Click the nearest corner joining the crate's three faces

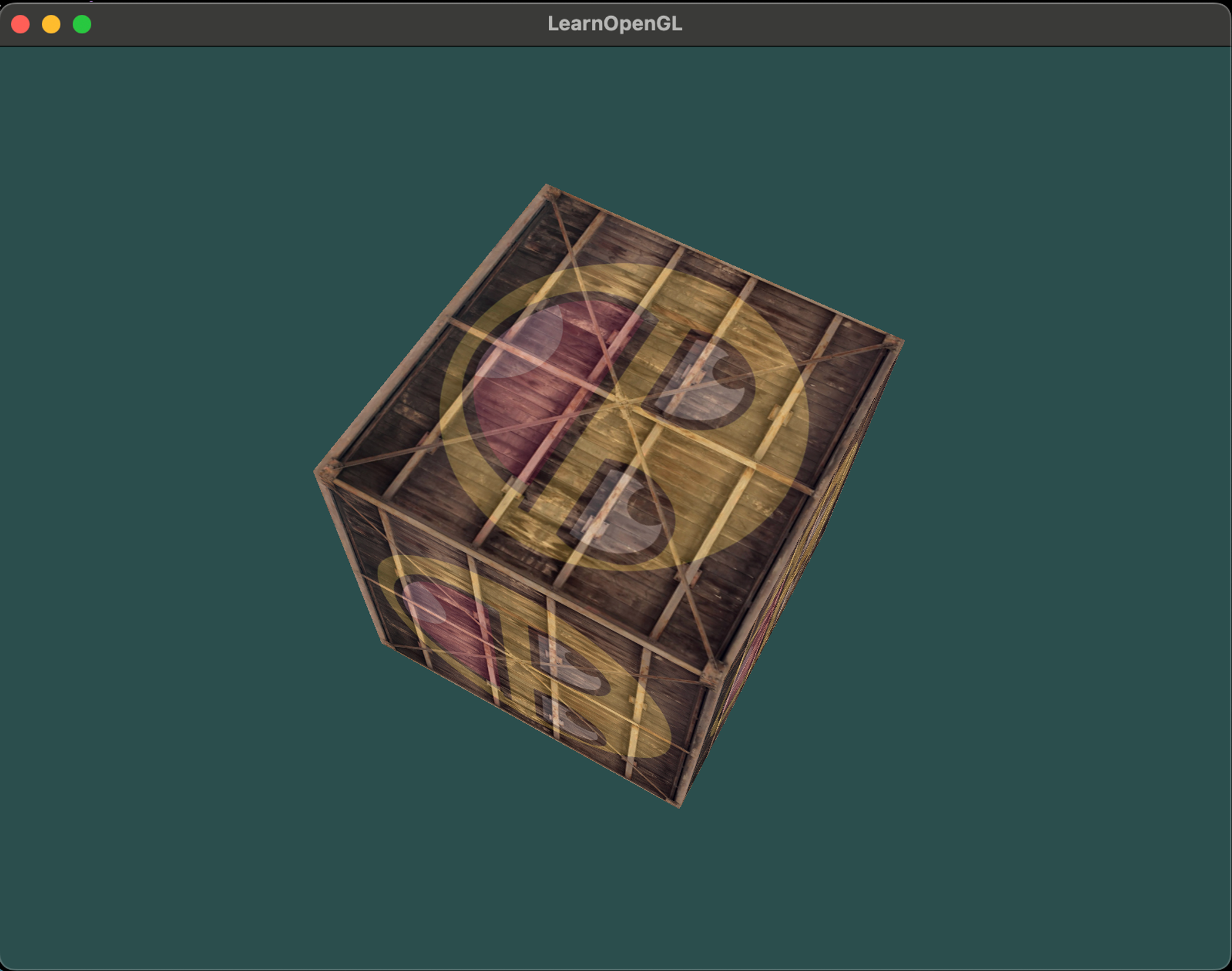pyautogui.click(x=715, y=672)
